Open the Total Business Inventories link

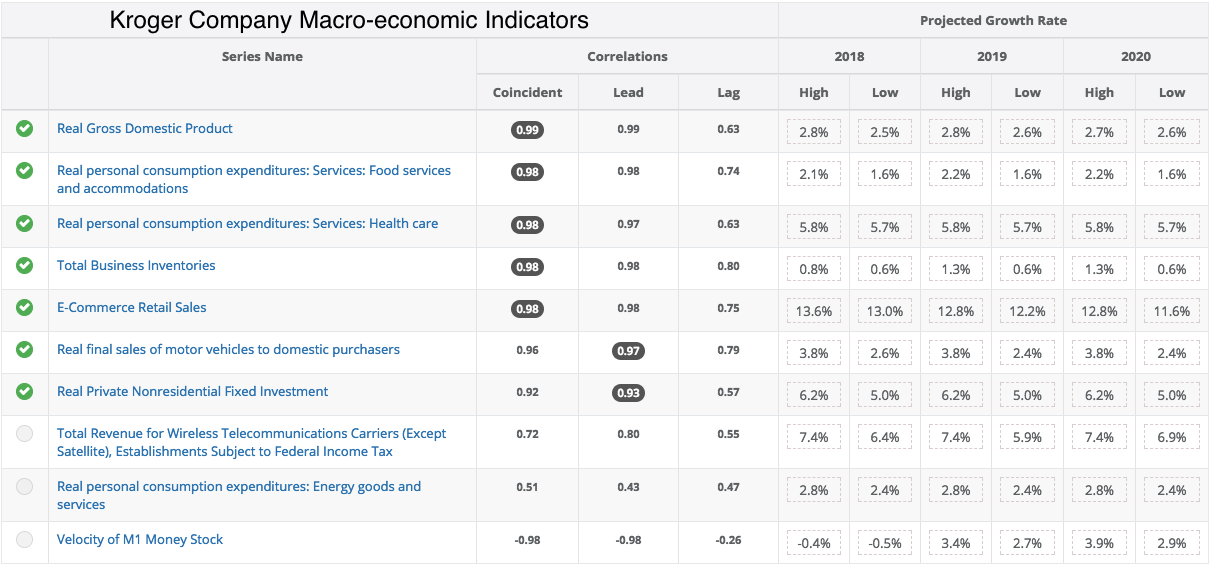[136, 265]
